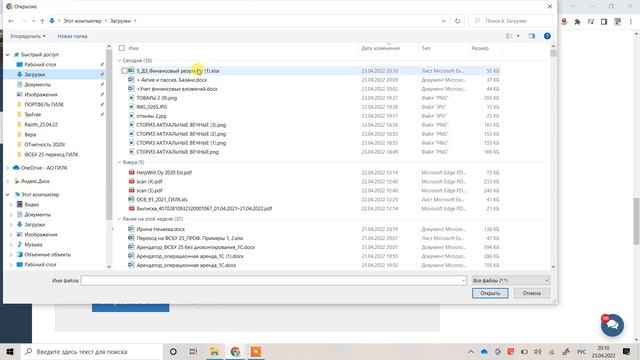Select + Актив и пассив. Баланс.docx

(171, 80)
